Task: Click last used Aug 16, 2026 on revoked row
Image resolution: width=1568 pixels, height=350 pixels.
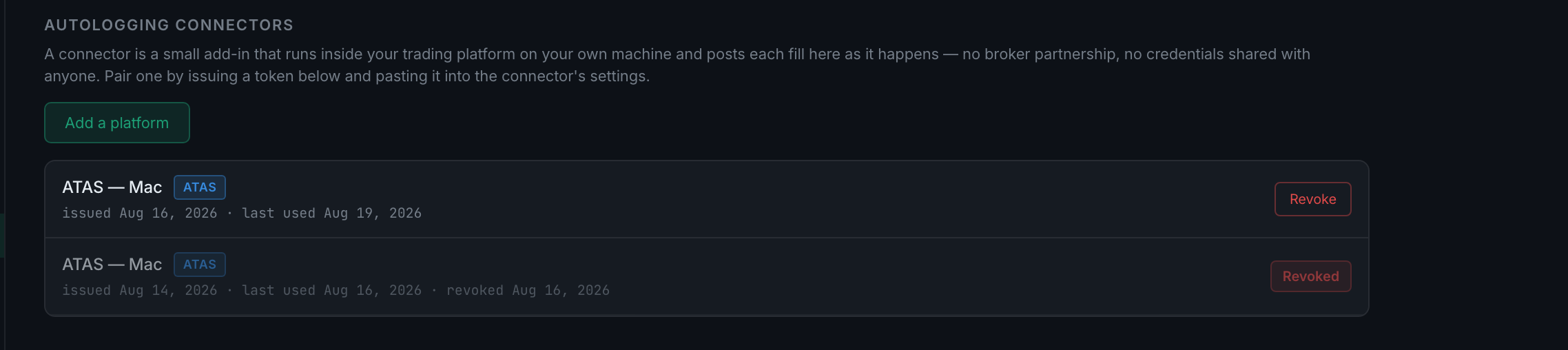Action: (331, 291)
